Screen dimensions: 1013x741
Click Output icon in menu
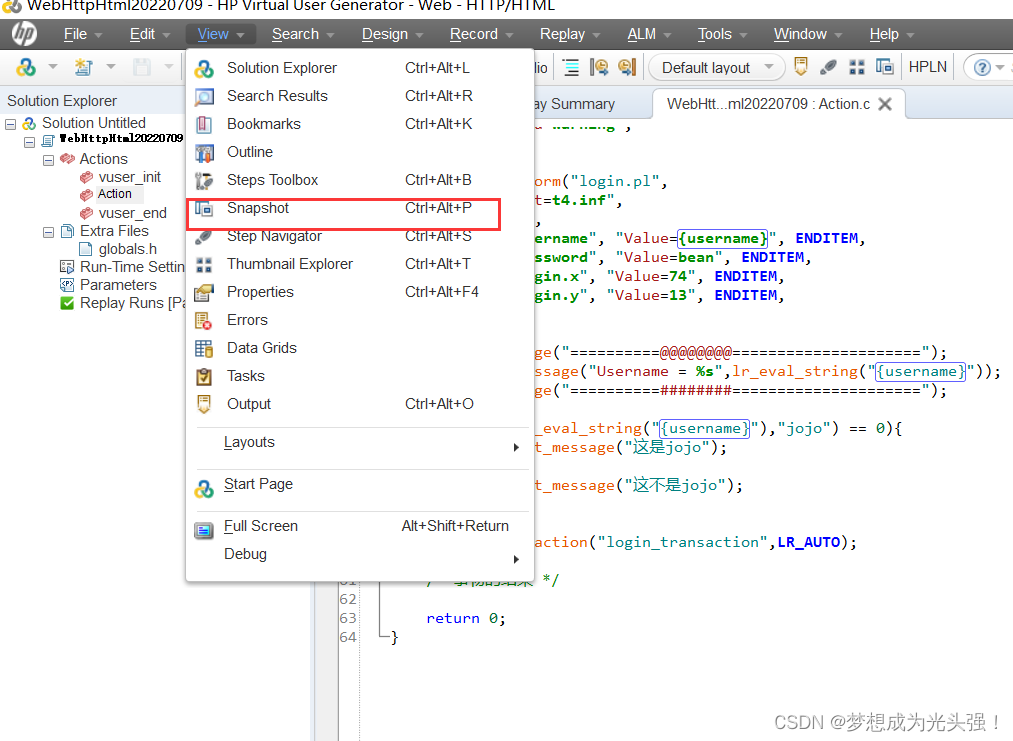(x=204, y=404)
